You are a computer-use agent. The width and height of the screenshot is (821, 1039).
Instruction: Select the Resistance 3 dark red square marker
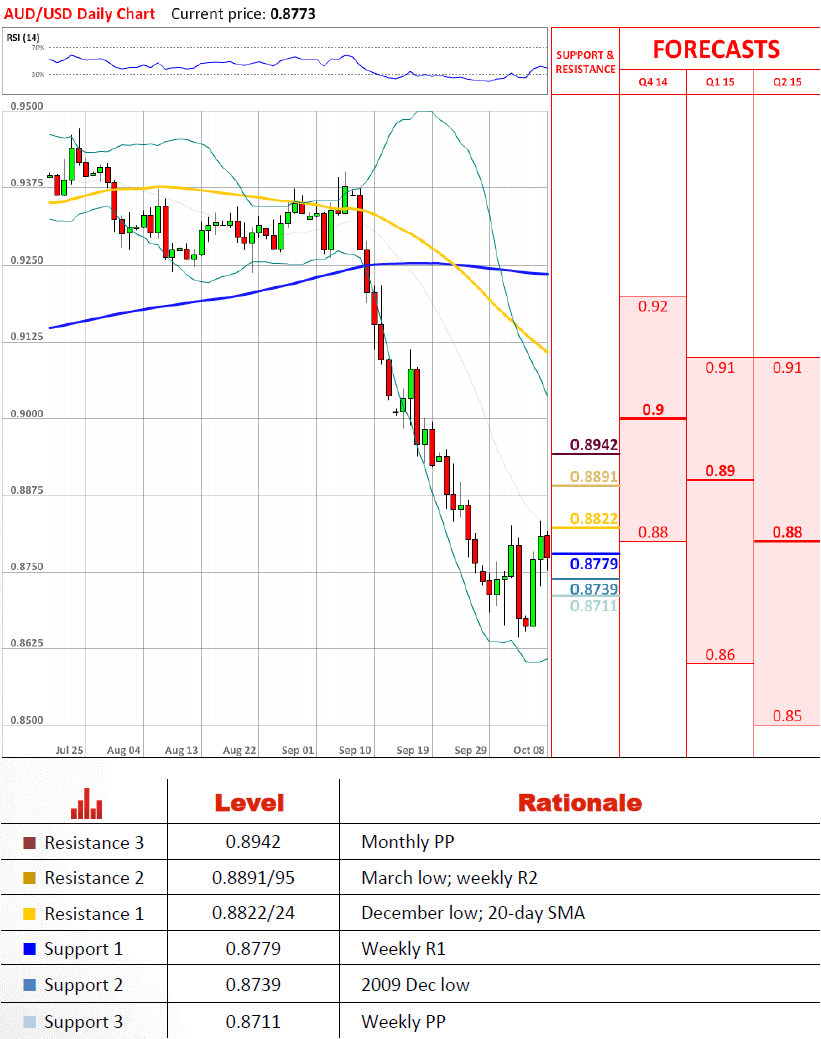pos(29,843)
